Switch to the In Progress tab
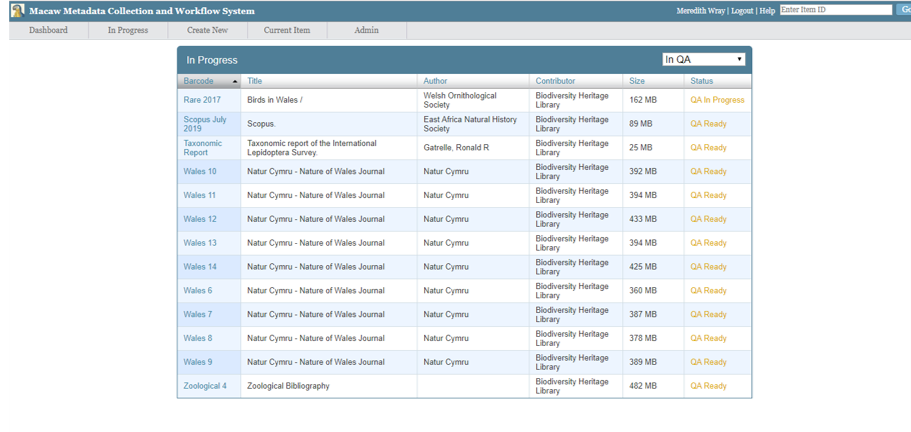 128,30
